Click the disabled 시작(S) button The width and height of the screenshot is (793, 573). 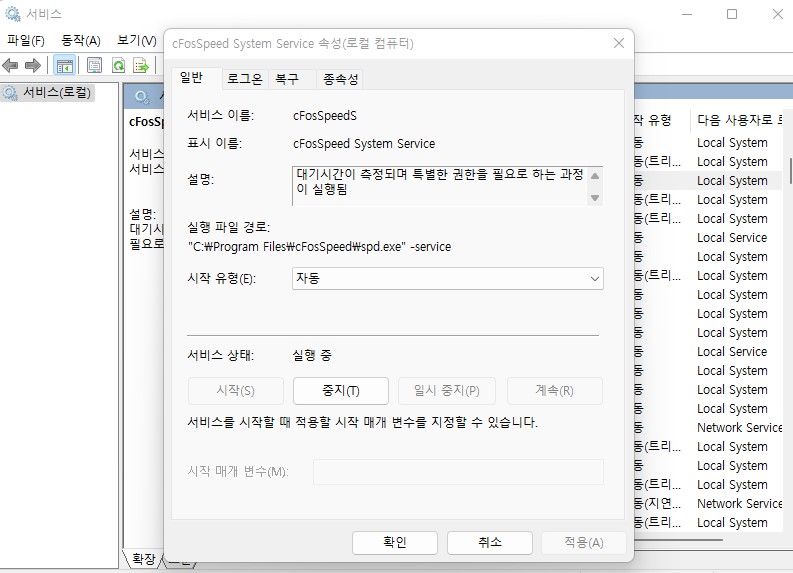click(x=235, y=390)
